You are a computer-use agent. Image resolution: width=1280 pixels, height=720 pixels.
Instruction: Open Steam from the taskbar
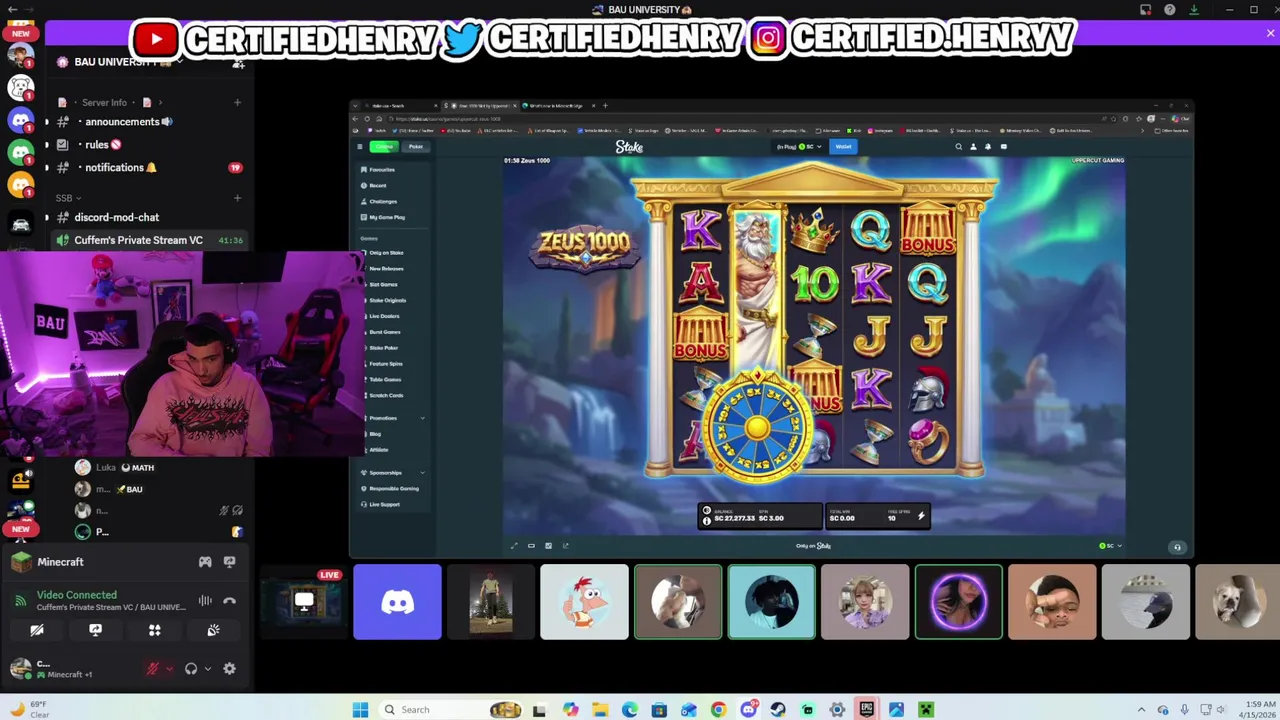coord(778,710)
